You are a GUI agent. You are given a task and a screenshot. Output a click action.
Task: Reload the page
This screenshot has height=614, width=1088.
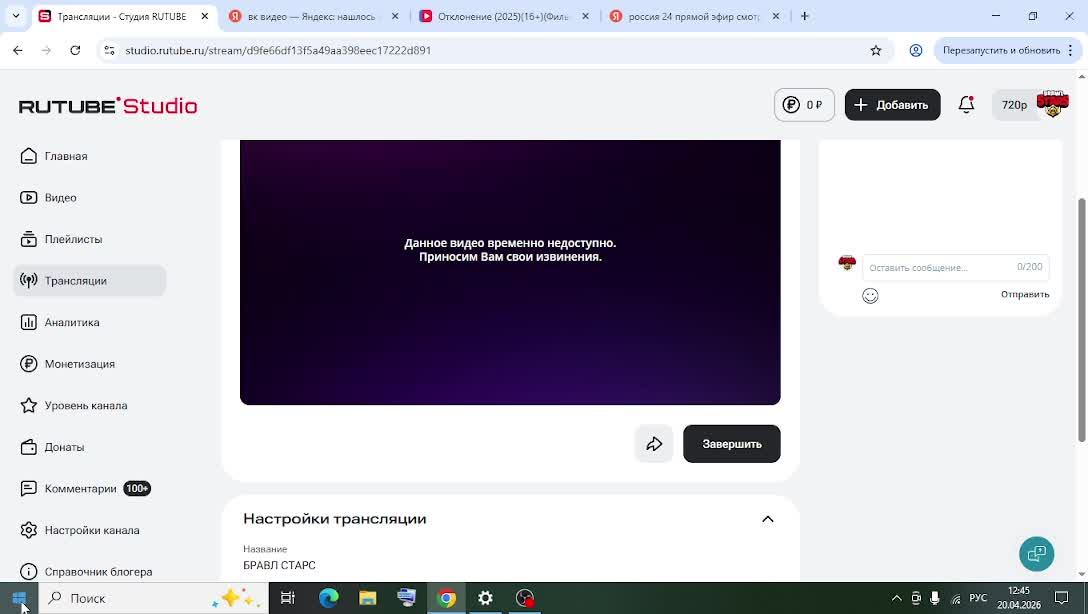point(75,50)
